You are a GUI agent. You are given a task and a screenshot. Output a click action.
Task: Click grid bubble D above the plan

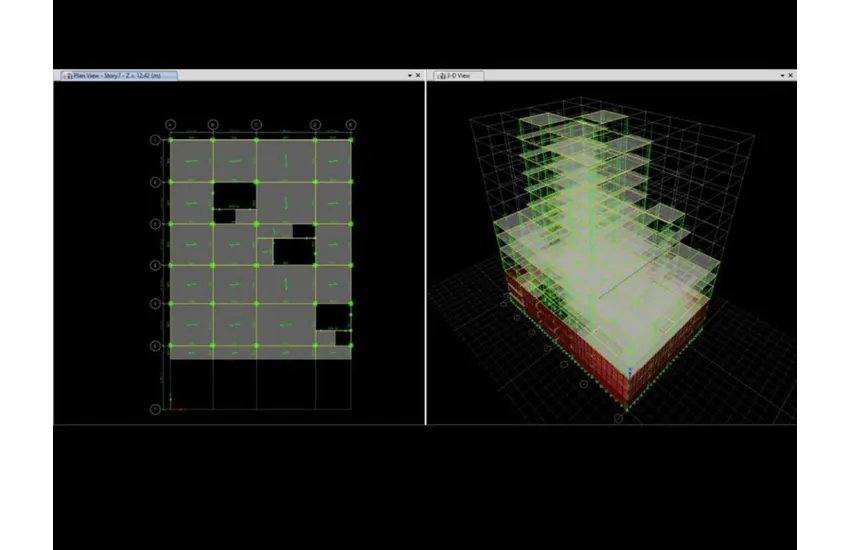coord(315,124)
